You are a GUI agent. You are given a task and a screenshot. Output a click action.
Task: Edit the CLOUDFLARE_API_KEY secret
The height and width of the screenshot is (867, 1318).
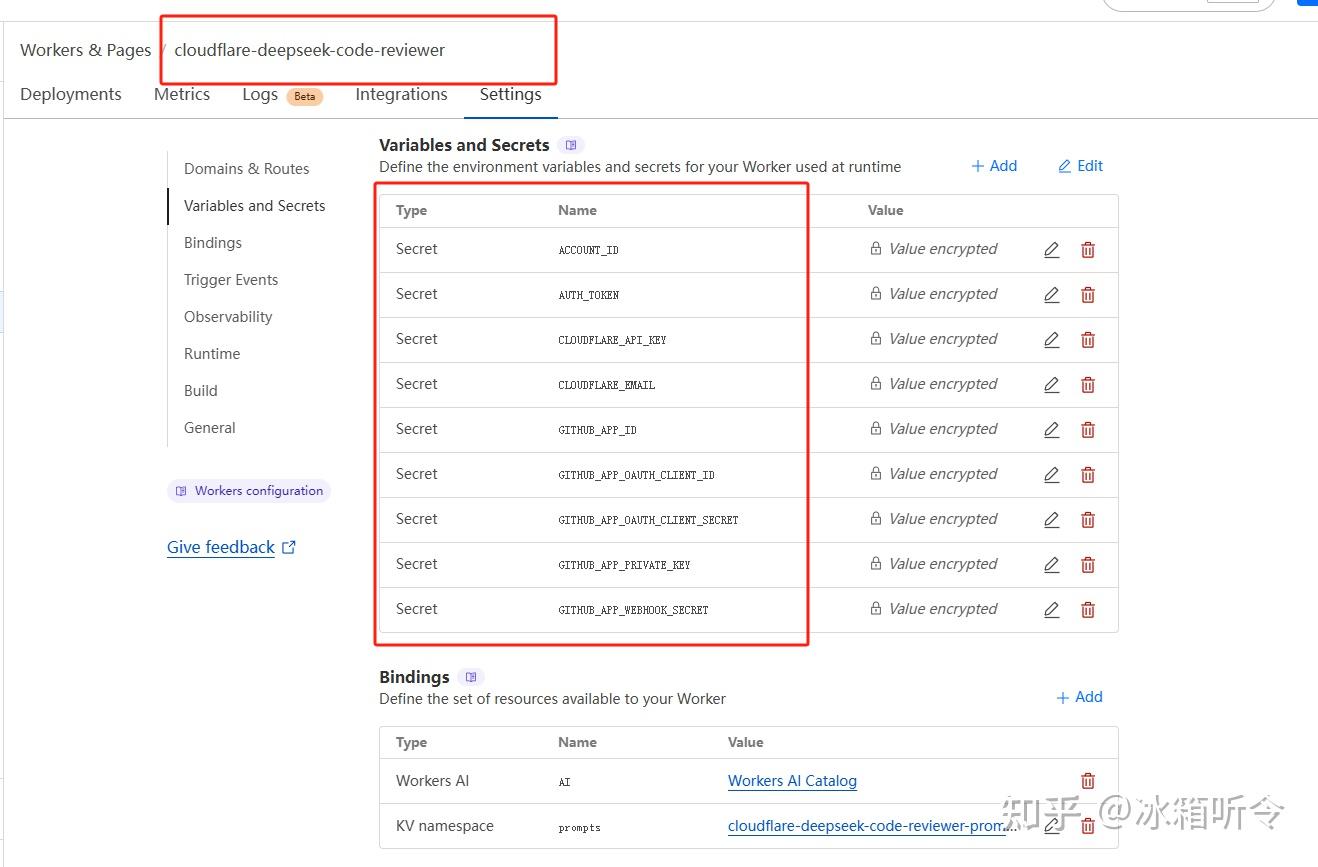(x=1051, y=339)
